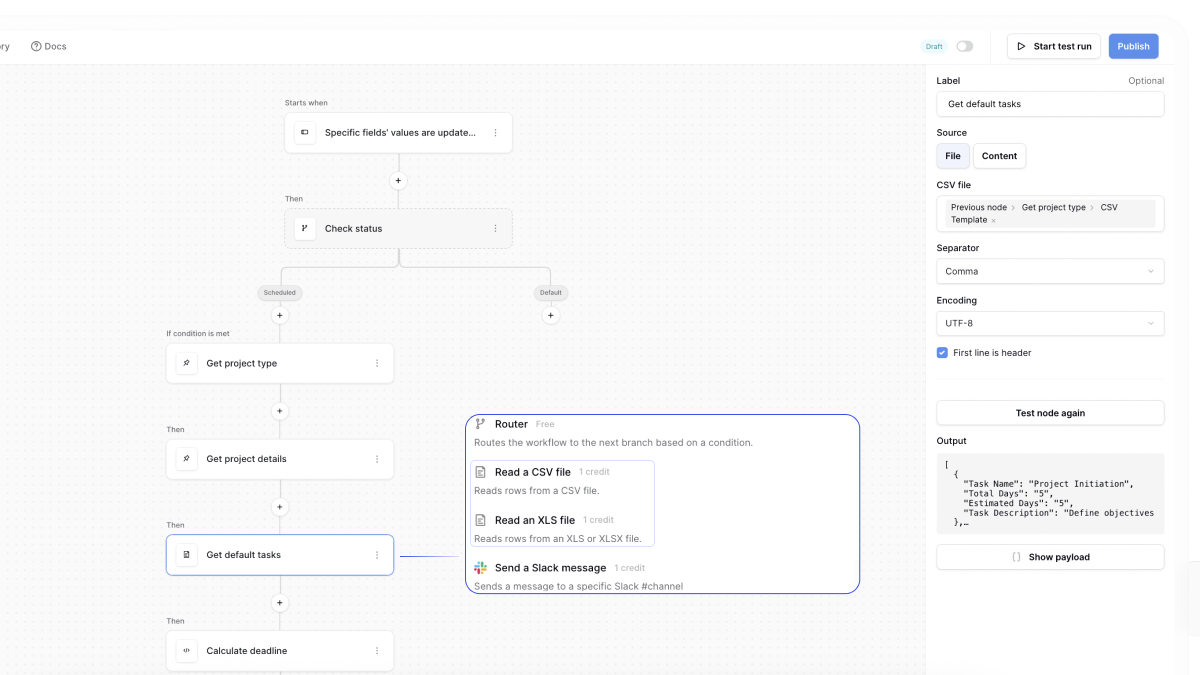Click the Publish button

click(1133, 46)
